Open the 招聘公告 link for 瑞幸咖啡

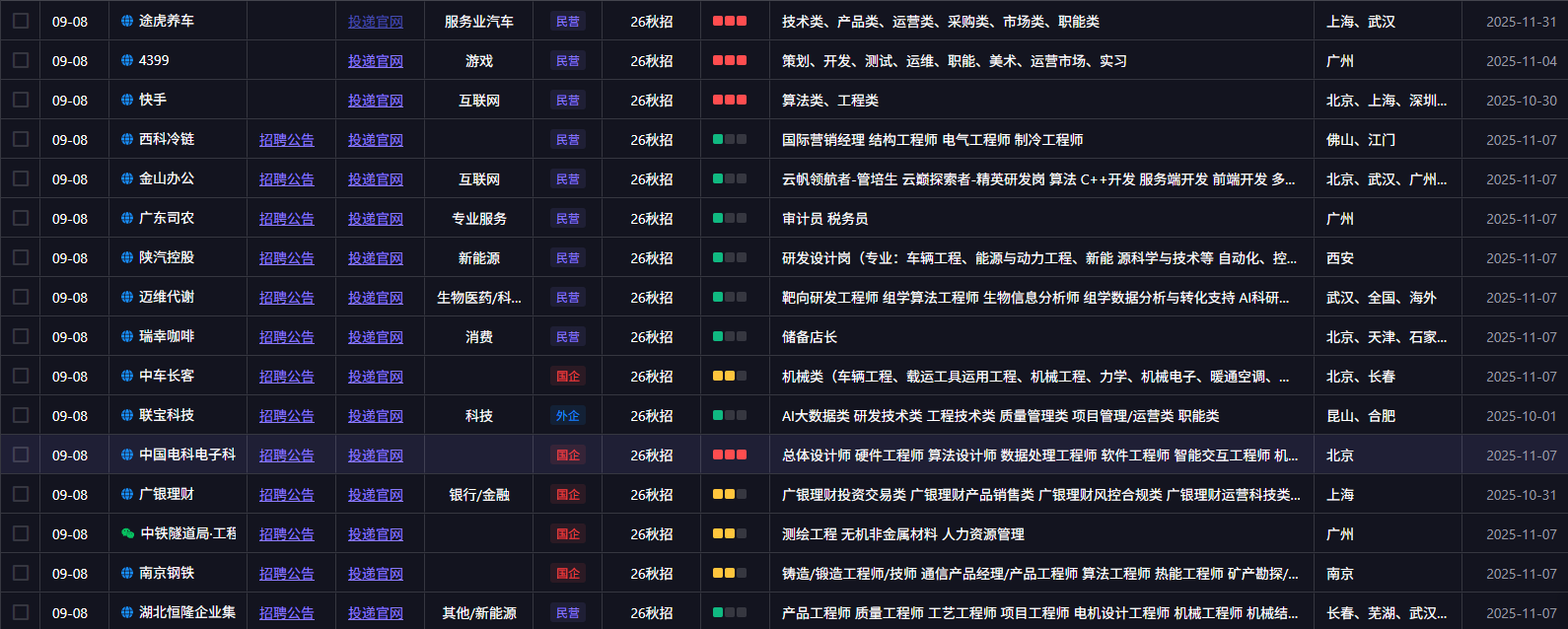[x=287, y=337]
